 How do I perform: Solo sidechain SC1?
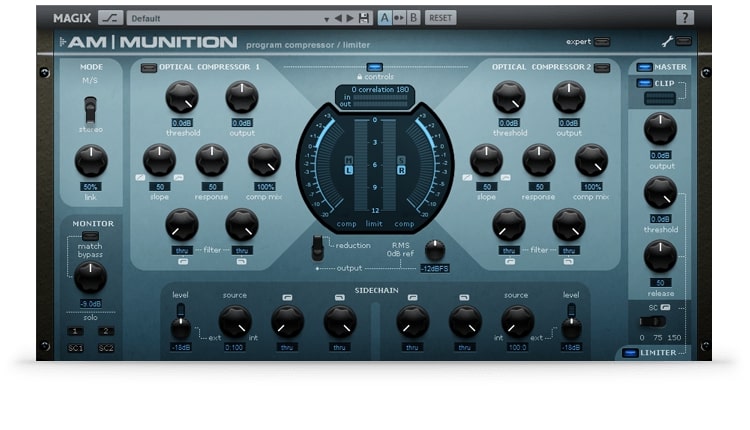click(x=75, y=348)
